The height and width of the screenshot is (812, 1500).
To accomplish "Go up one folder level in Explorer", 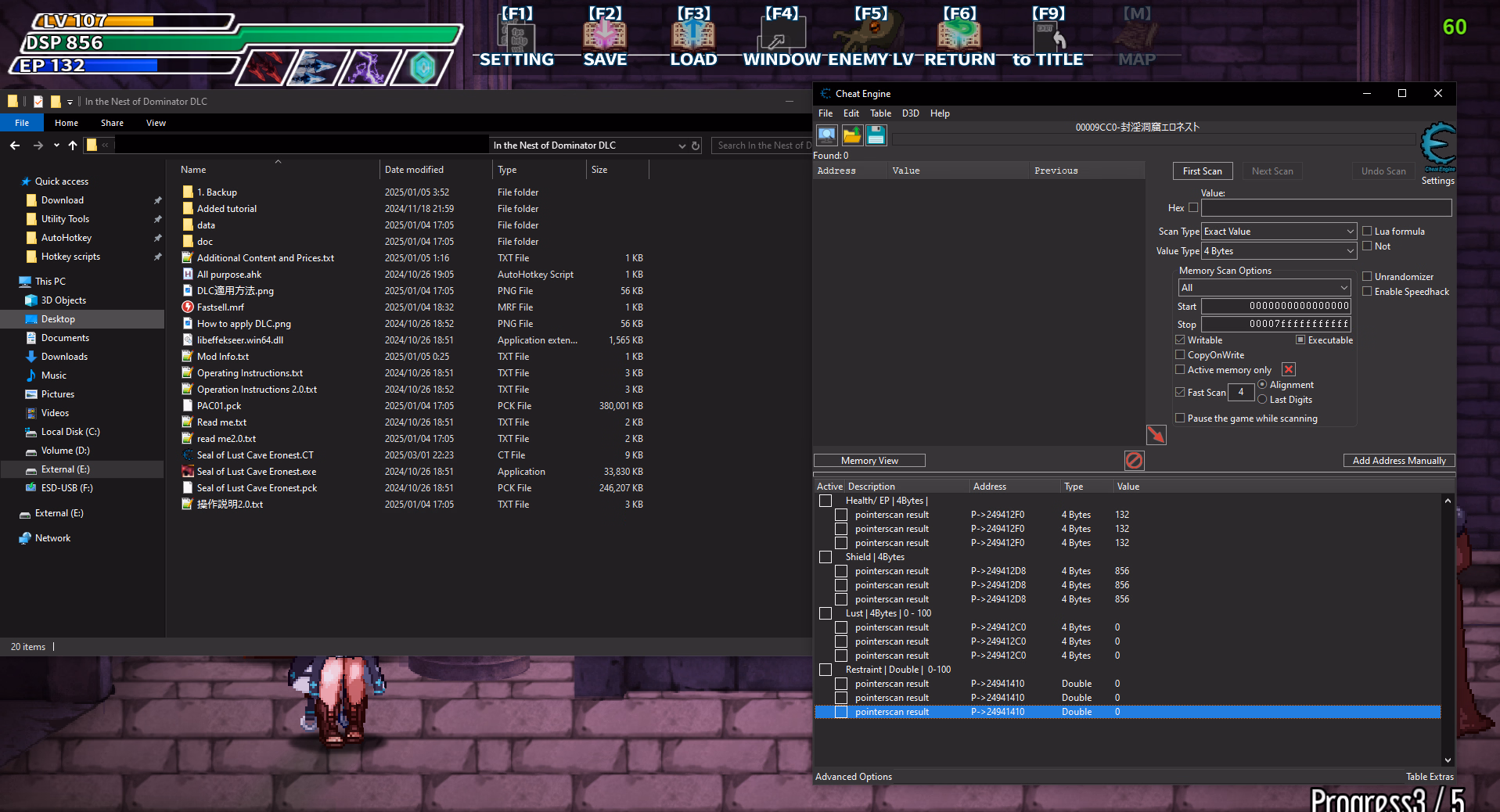I will [73, 146].
